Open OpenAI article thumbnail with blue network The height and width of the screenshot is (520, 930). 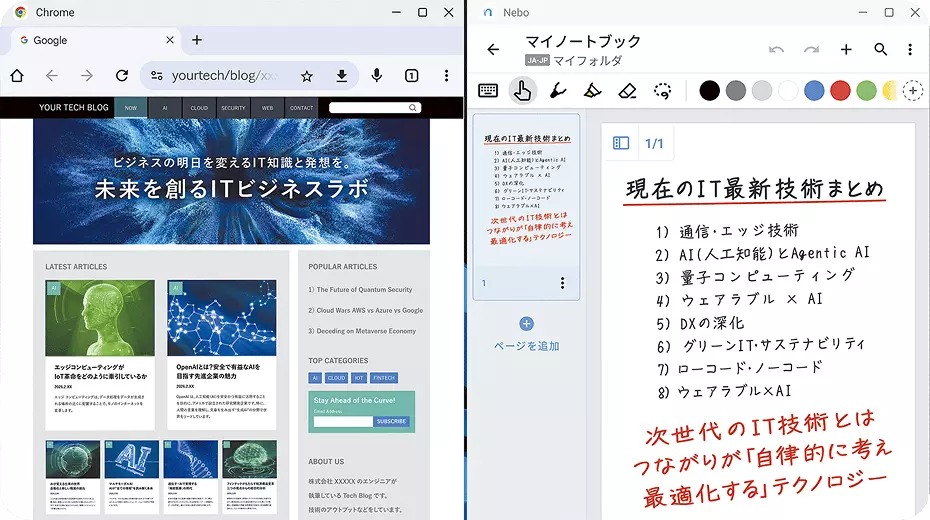coord(222,318)
